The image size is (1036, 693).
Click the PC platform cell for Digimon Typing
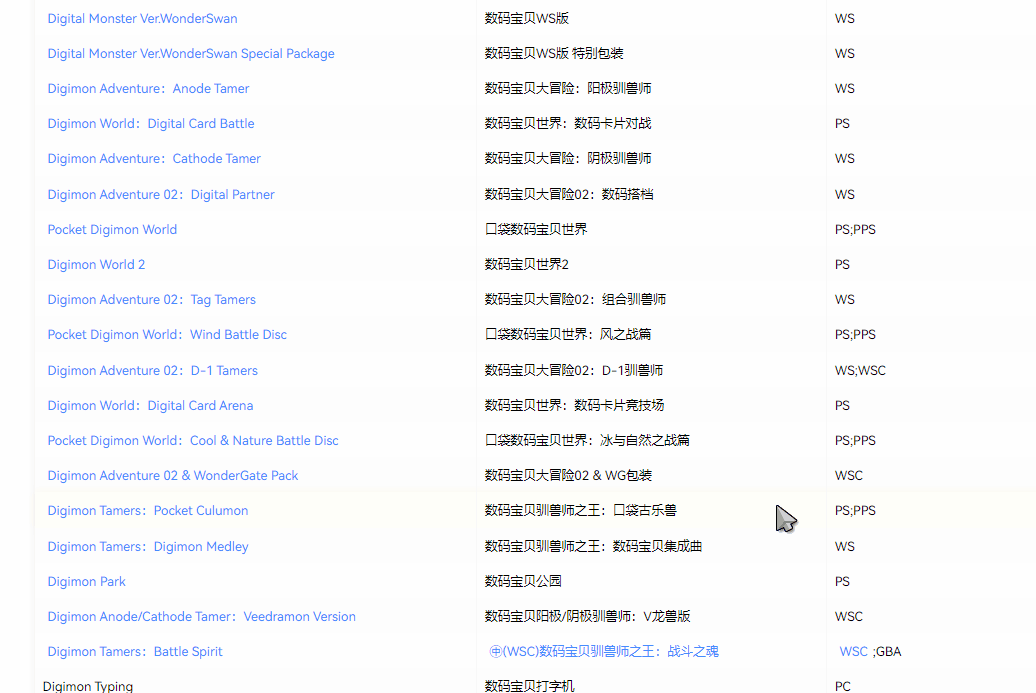pos(842,686)
